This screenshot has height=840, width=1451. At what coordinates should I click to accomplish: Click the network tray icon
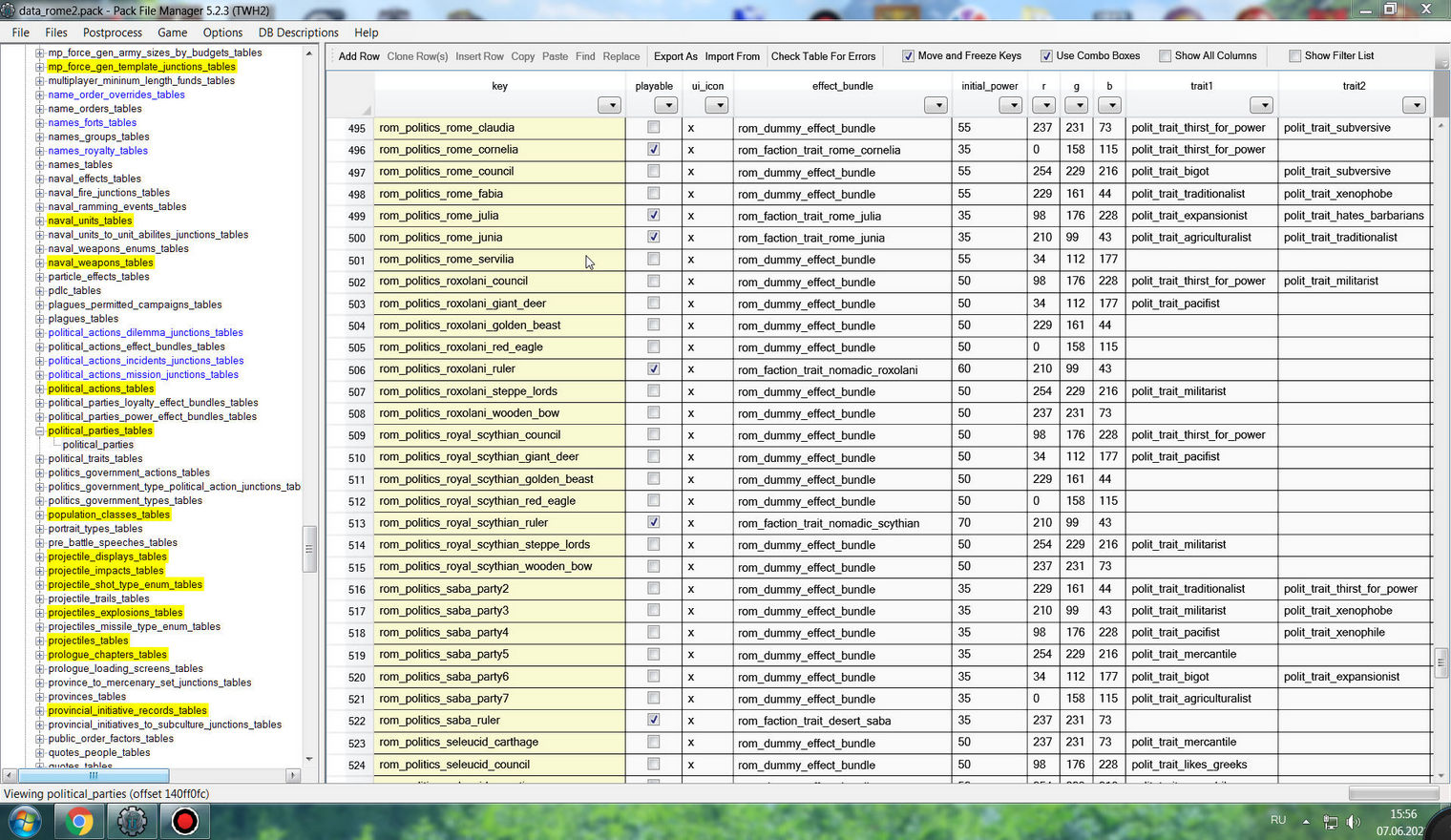click(x=1331, y=822)
